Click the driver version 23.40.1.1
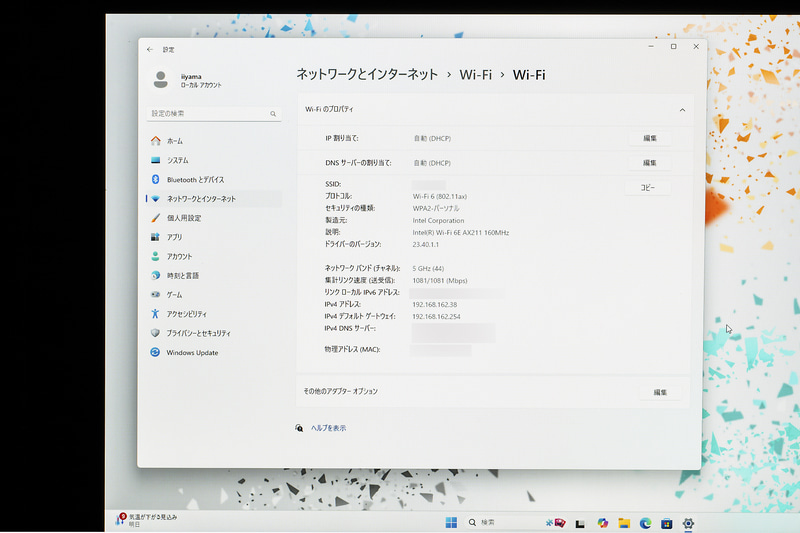This screenshot has height=533, width=800. [x=426, y=244]
